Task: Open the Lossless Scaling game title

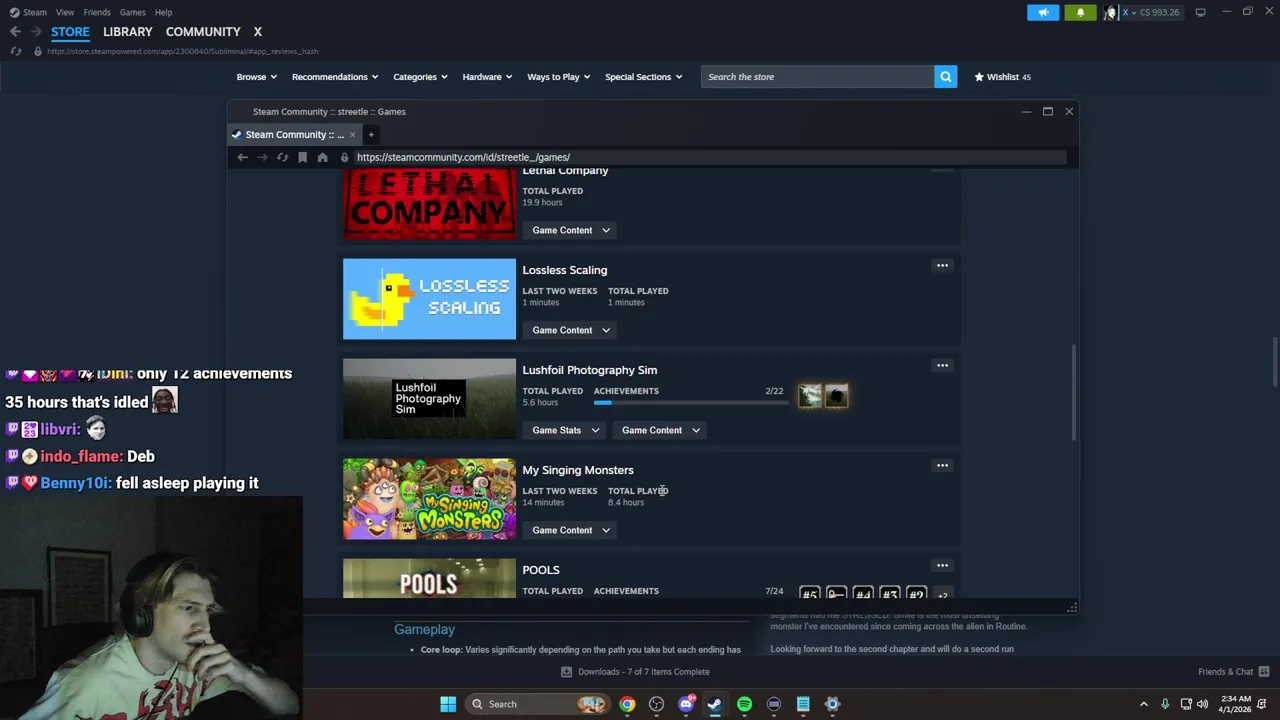Action: (564, 270)
